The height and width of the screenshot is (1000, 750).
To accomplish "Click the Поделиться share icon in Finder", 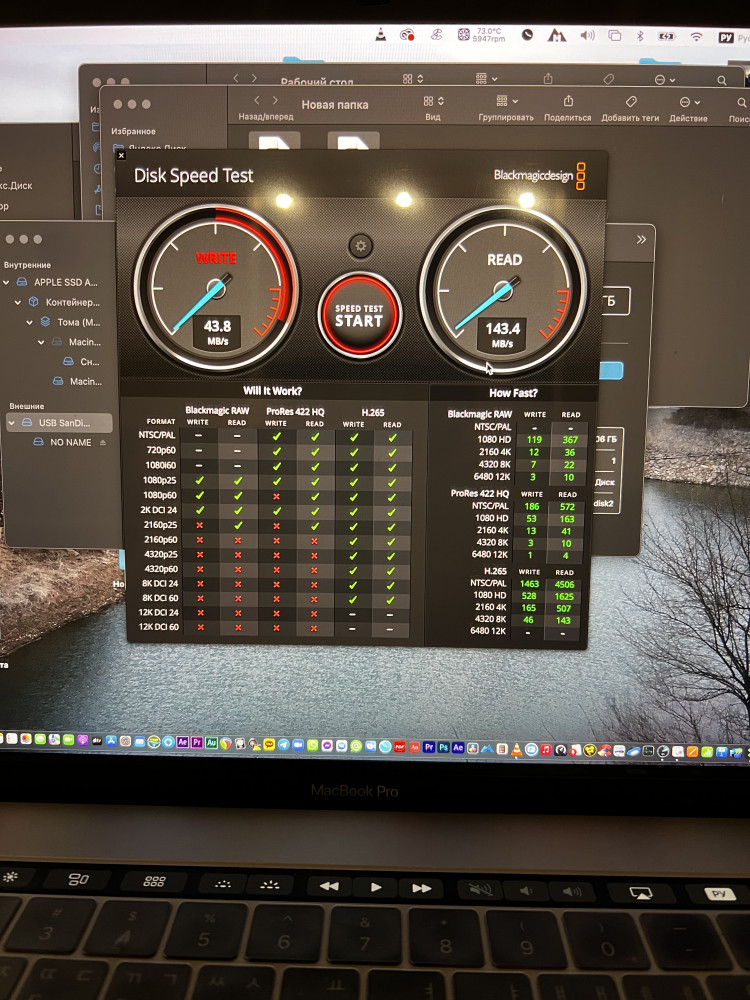I will (567, 101).
